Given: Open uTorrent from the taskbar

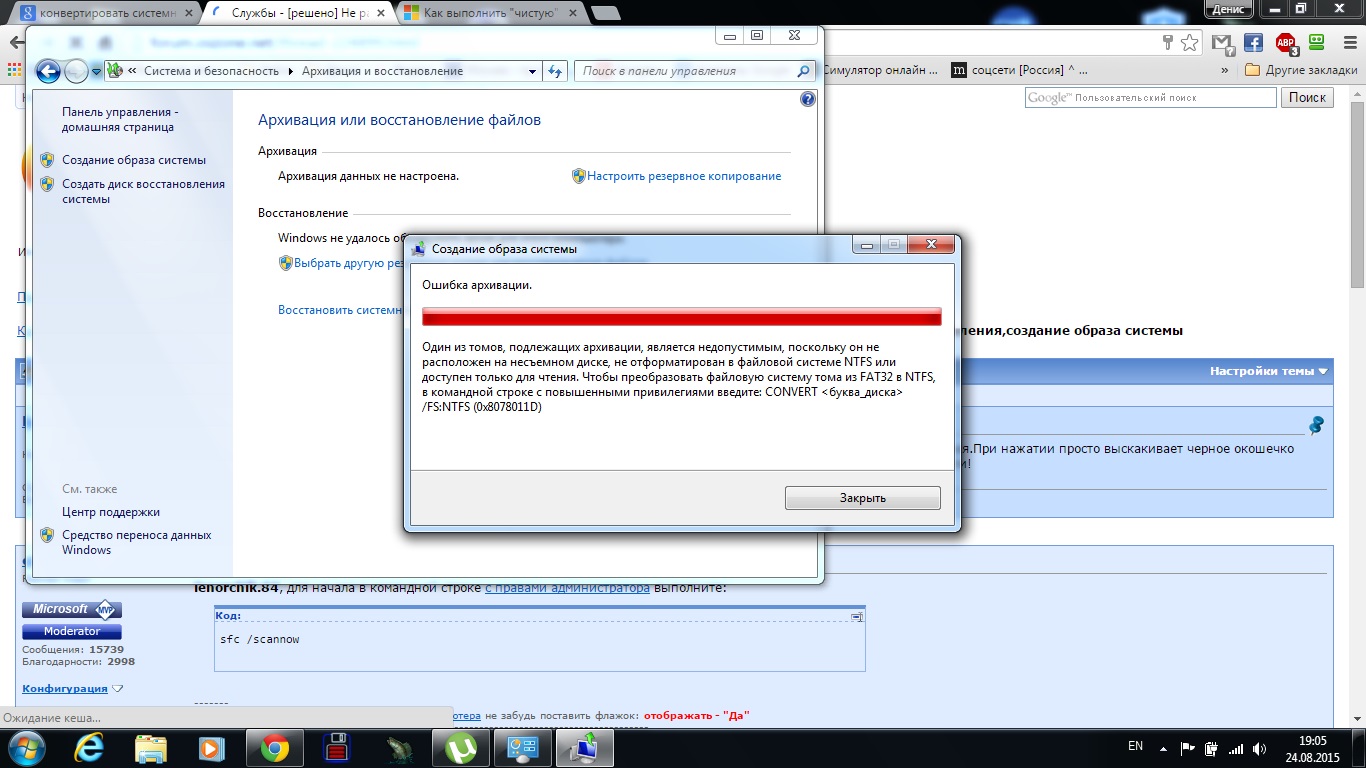Looking at the screenshot, I should point(461,747).
